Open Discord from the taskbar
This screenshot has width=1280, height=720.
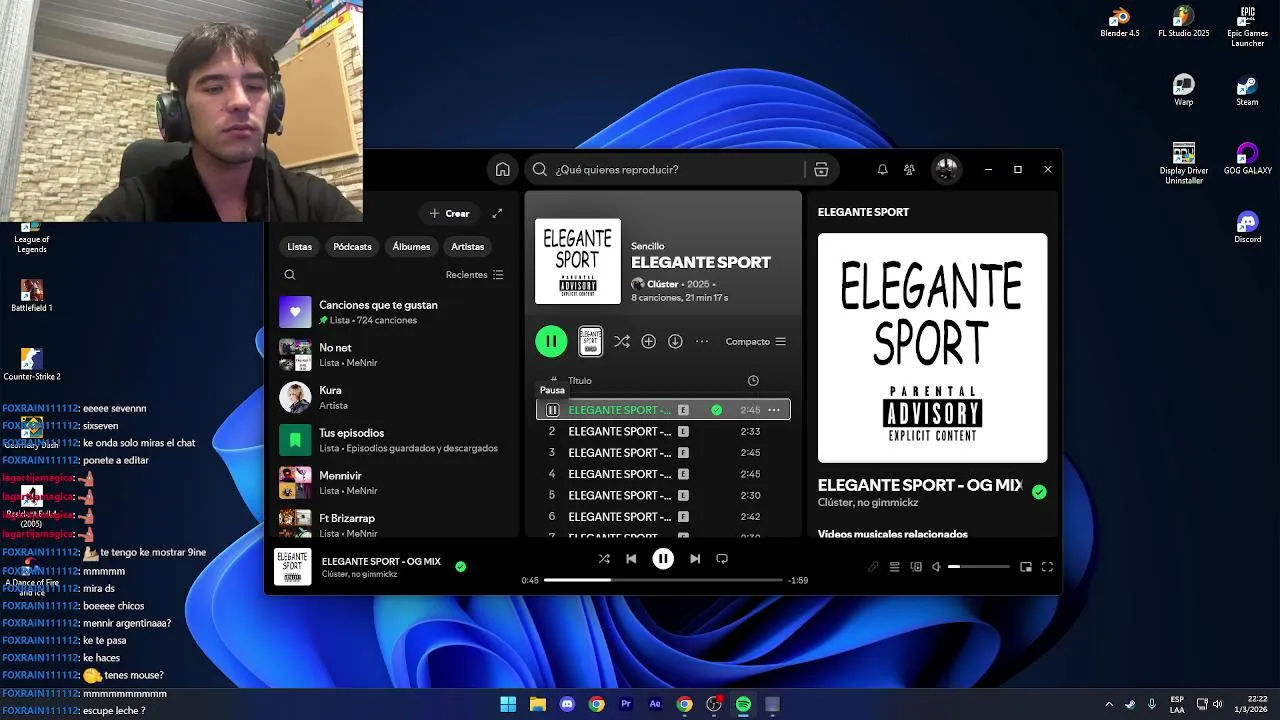pos(567,704)
